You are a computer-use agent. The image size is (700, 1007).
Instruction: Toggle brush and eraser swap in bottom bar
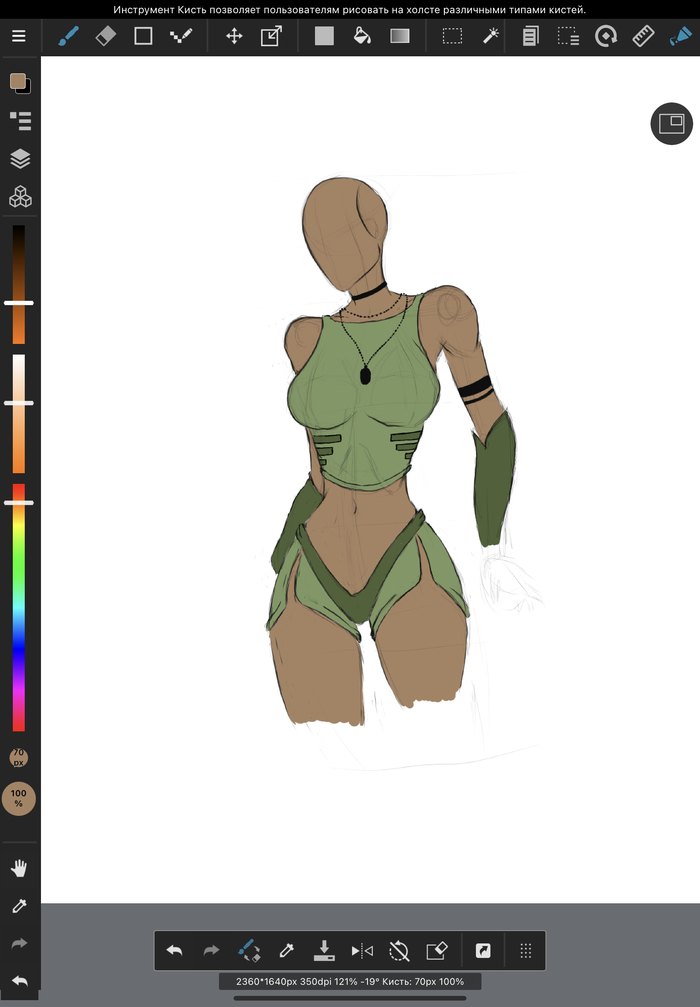coord(249,950)
